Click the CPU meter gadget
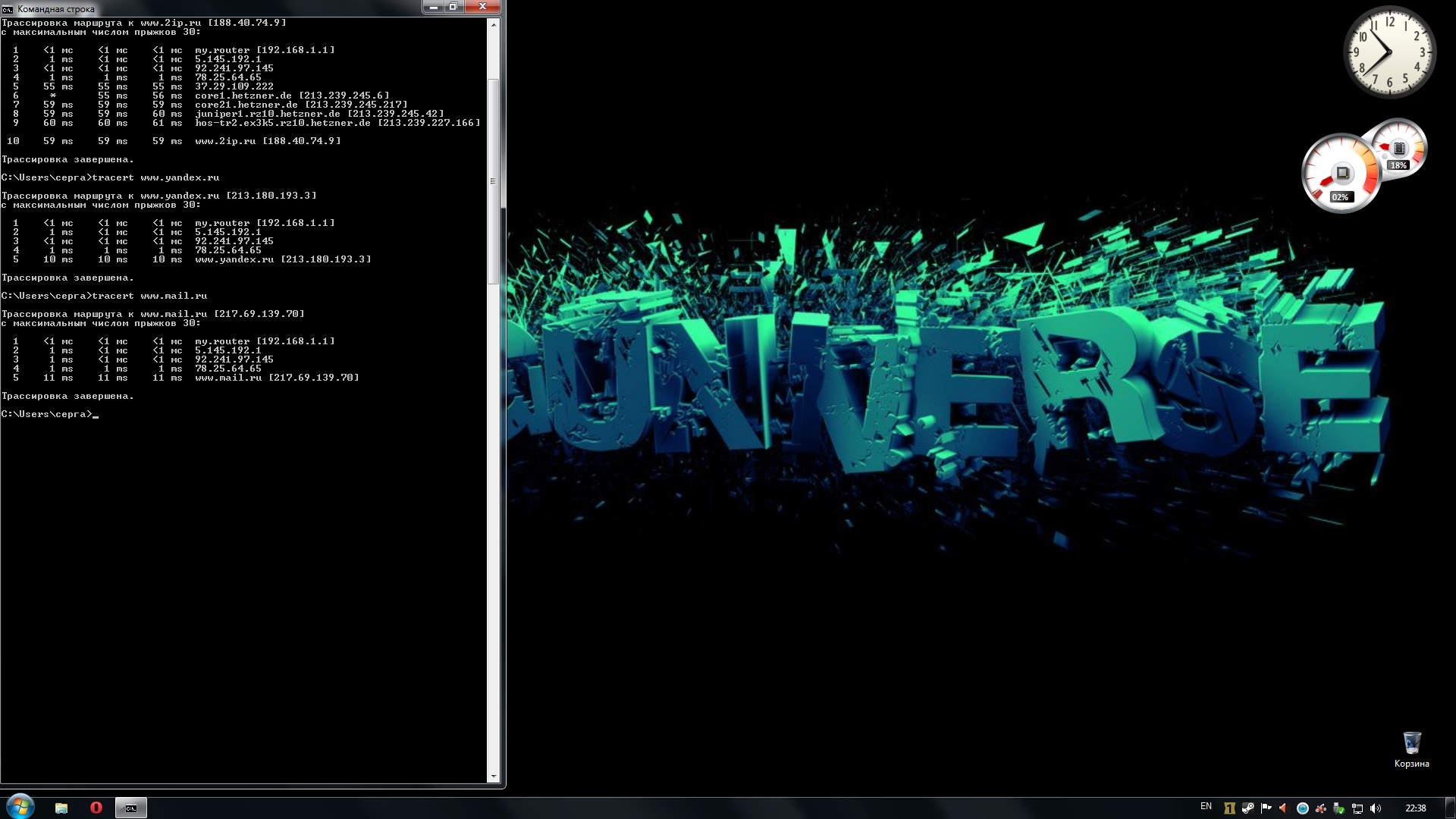This screenshot has width=1456, height=819. click(x=1341, y=174)
